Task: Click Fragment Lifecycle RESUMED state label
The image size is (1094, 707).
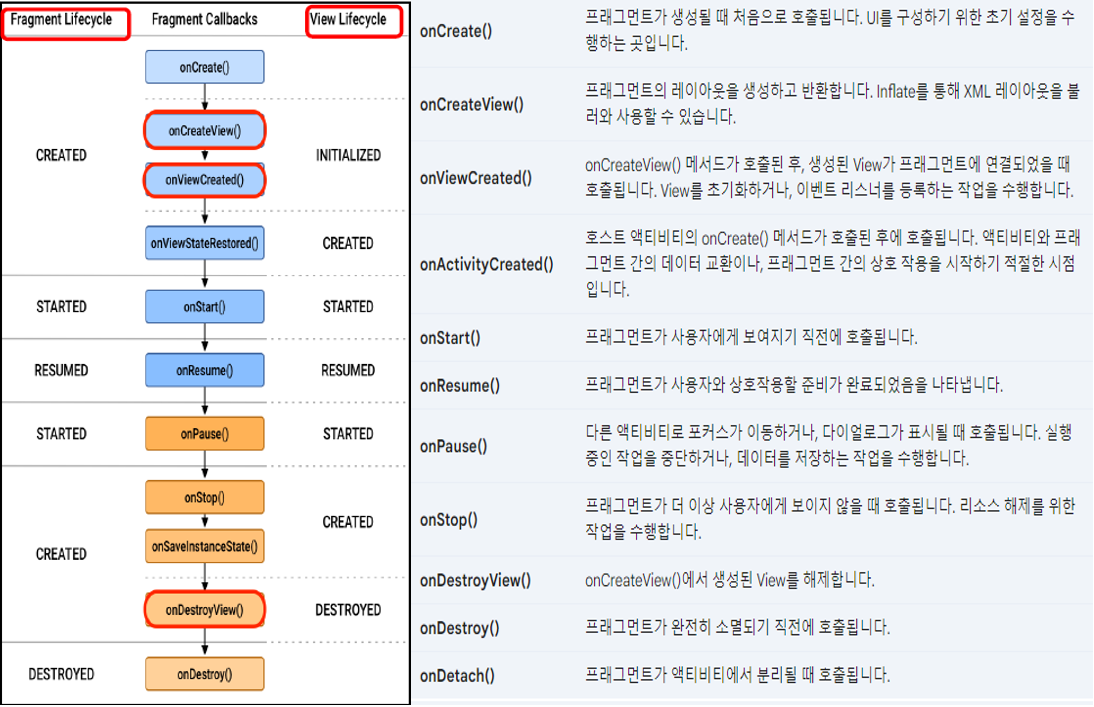Action: click(61, 370)
